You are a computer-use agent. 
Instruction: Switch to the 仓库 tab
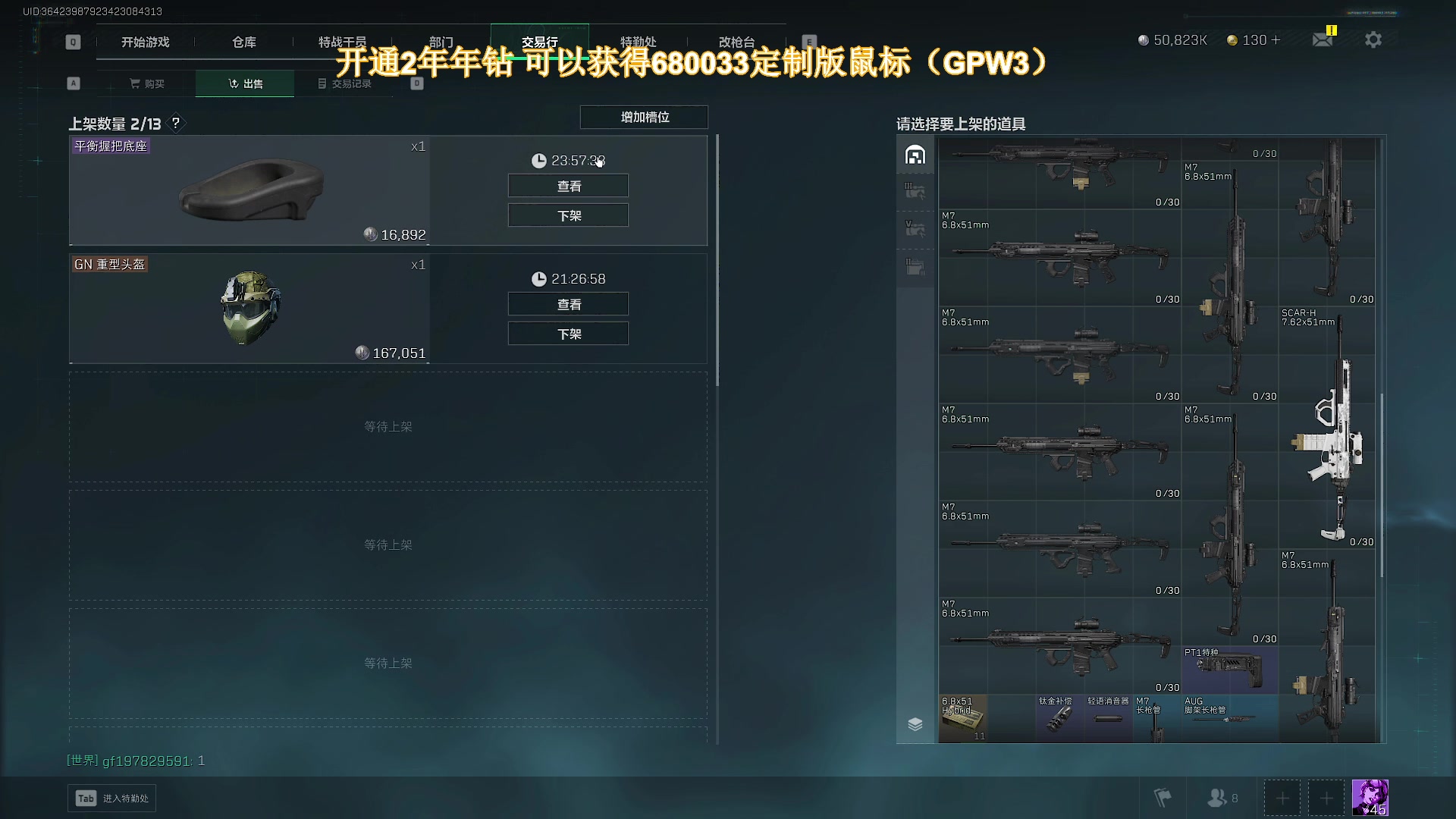click(x=244, y=42)
